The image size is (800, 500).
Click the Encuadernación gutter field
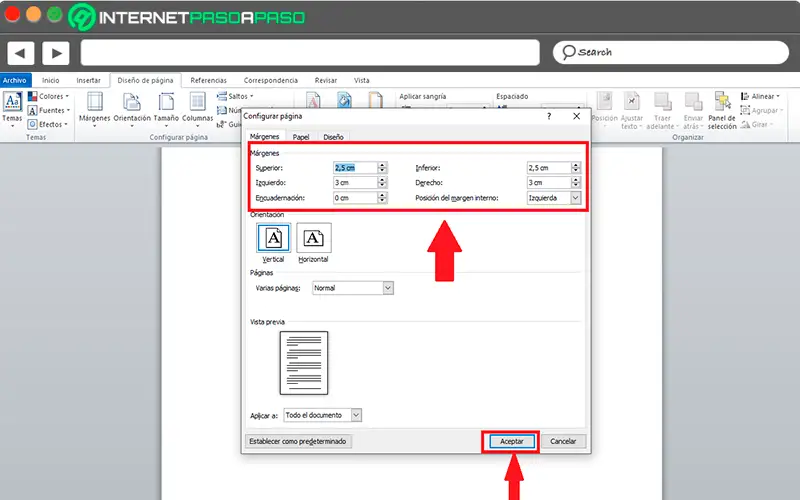[356, 197]
